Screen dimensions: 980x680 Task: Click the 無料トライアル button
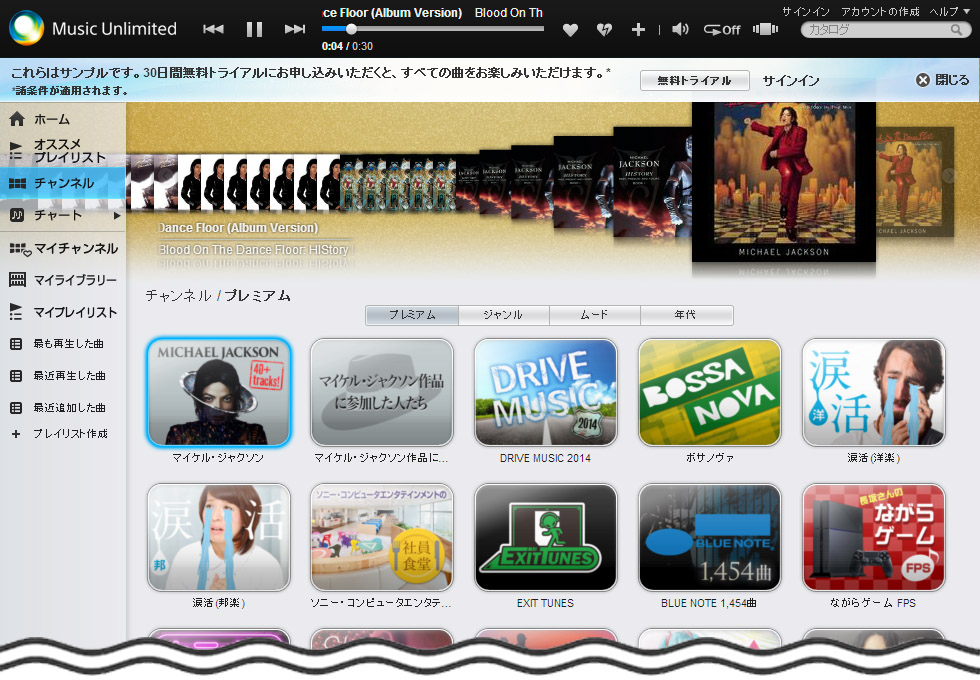click(694, 81)
